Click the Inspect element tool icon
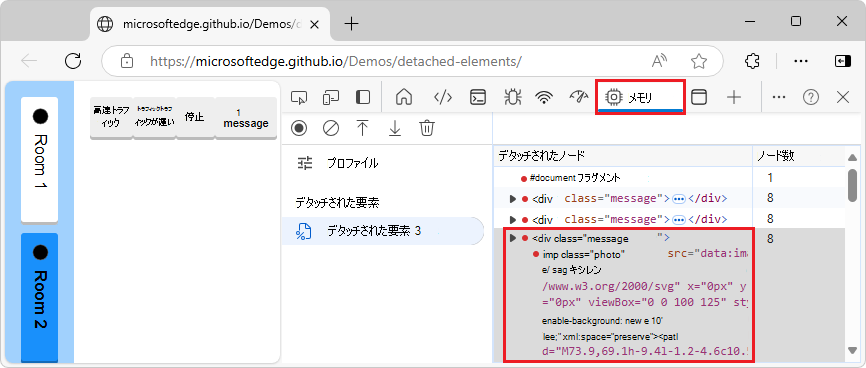Image resolution: width=866 pixels, height=368 pixels. tap(299, 98)
